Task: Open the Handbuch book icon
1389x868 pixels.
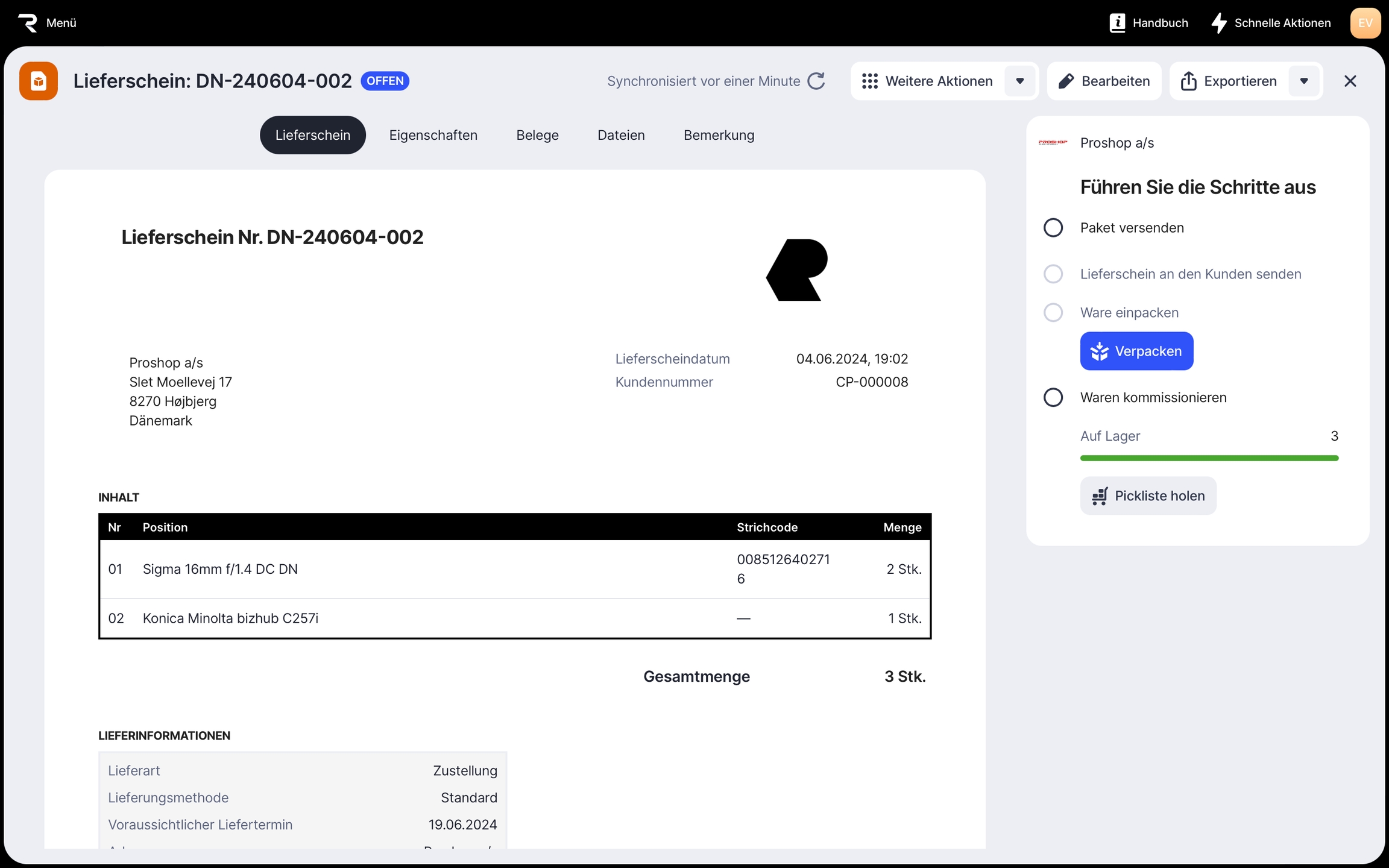Action: coord(1117,23)
